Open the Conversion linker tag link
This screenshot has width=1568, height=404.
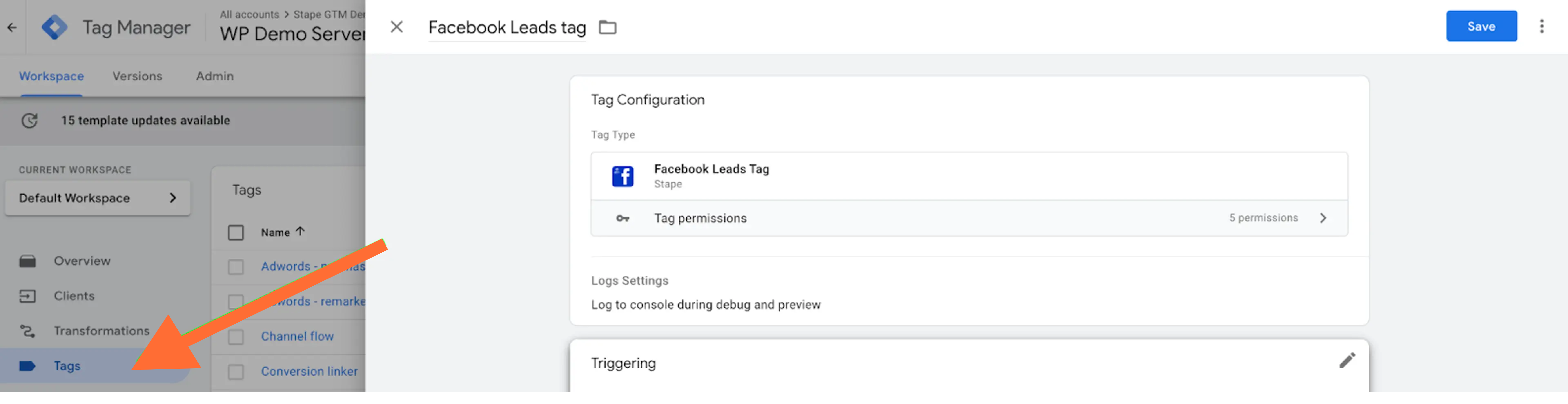[309, 371]
